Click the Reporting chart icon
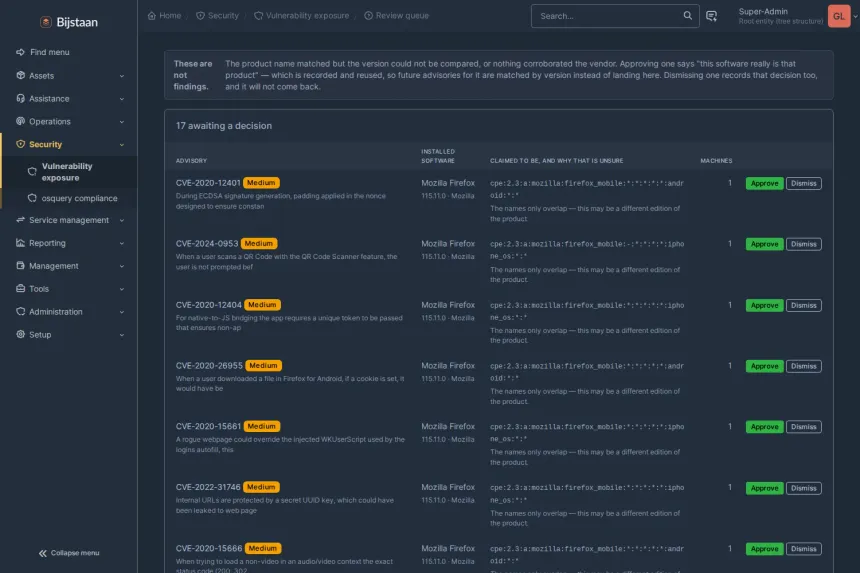Image resolution: width=860 pixels, height=573 pixels. (20, 243)
